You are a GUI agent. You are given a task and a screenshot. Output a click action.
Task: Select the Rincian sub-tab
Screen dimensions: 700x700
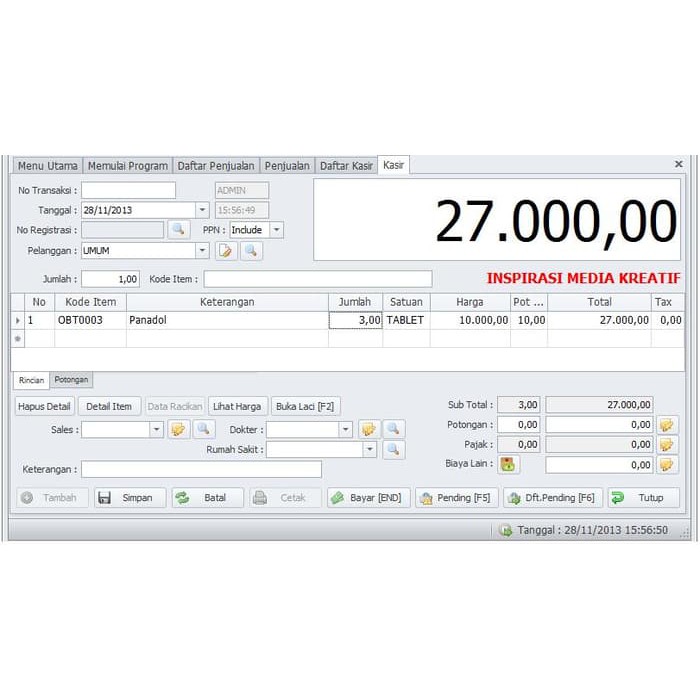coord(31,380)
